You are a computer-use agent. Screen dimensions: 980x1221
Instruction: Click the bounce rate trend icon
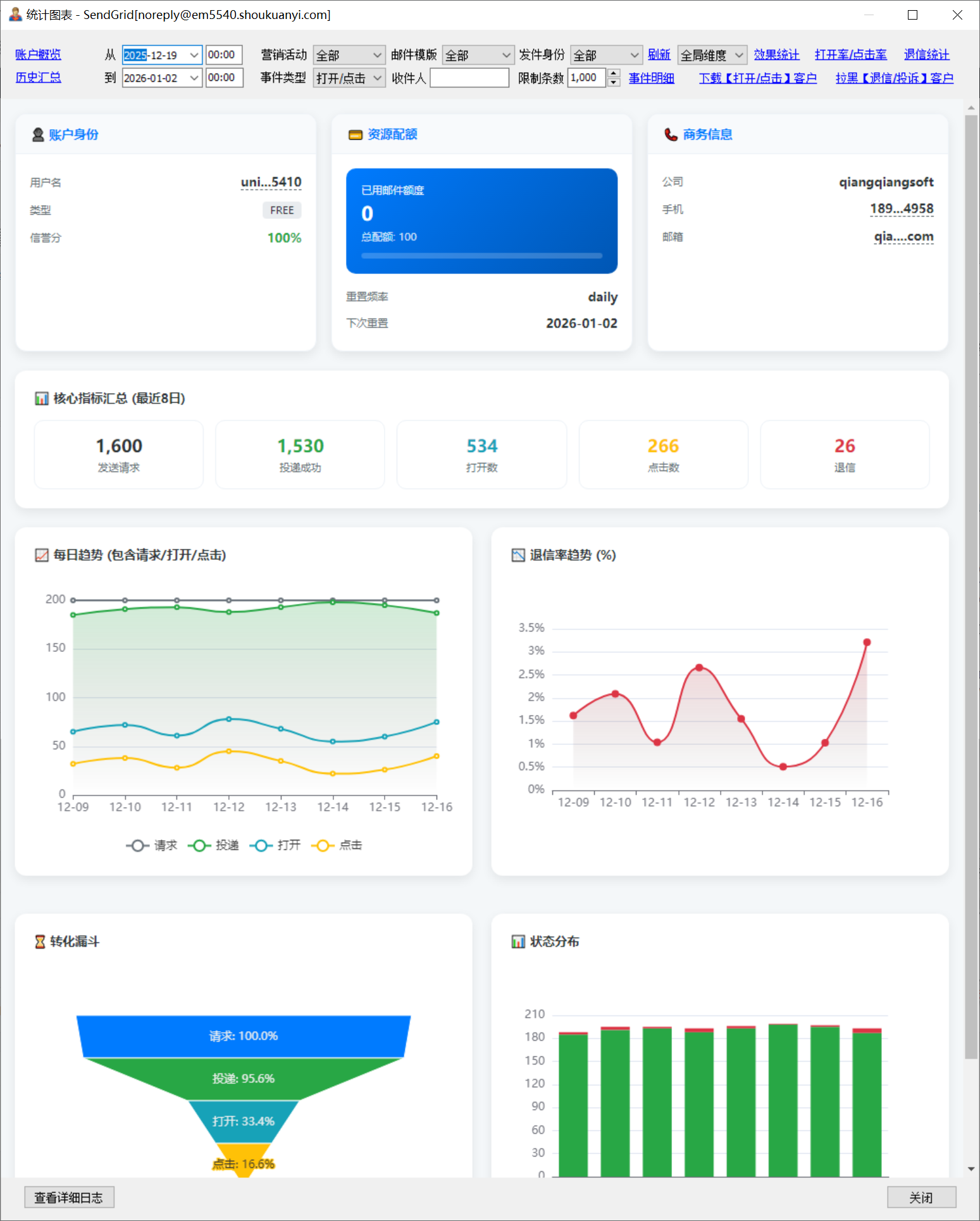[x=518, y=555]
